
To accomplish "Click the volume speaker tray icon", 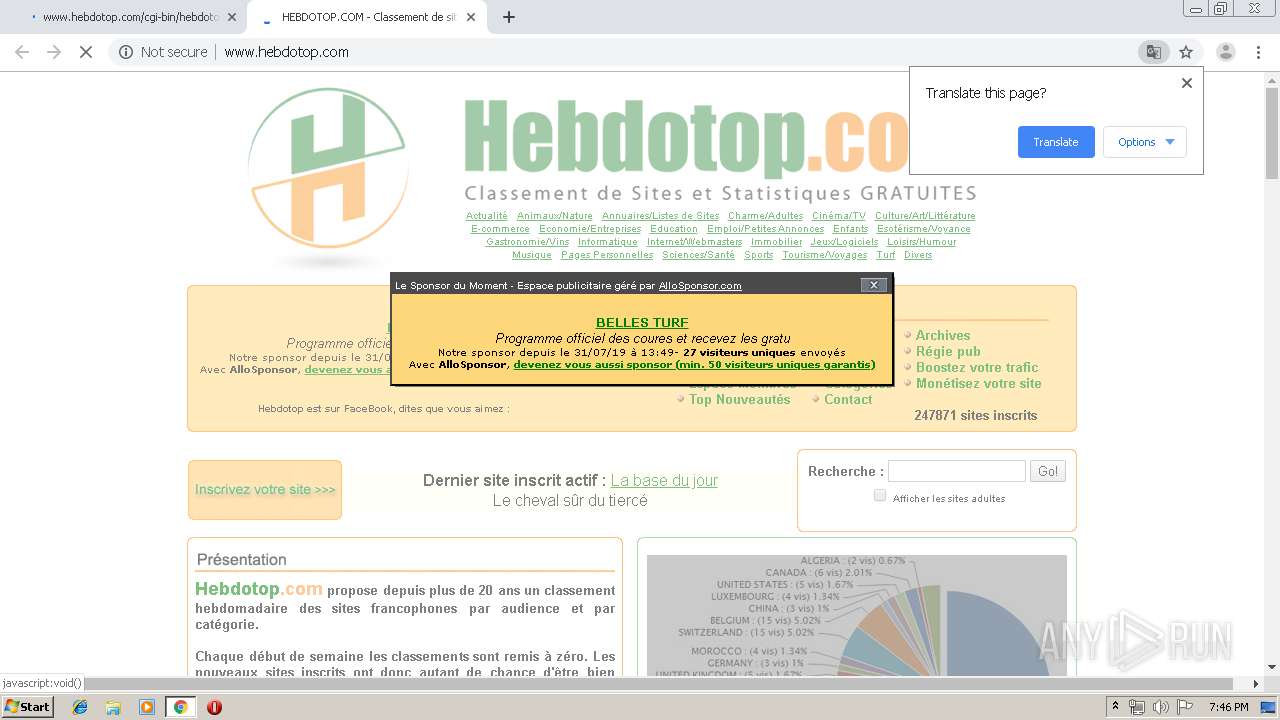I will (x=1161, y=707).
